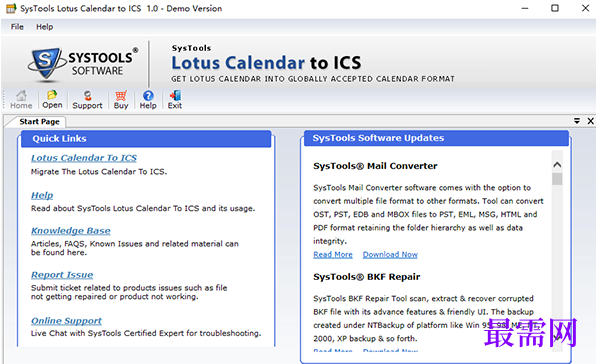Open the Knowledge Base link
596x364 pixels.
[71, 231]
